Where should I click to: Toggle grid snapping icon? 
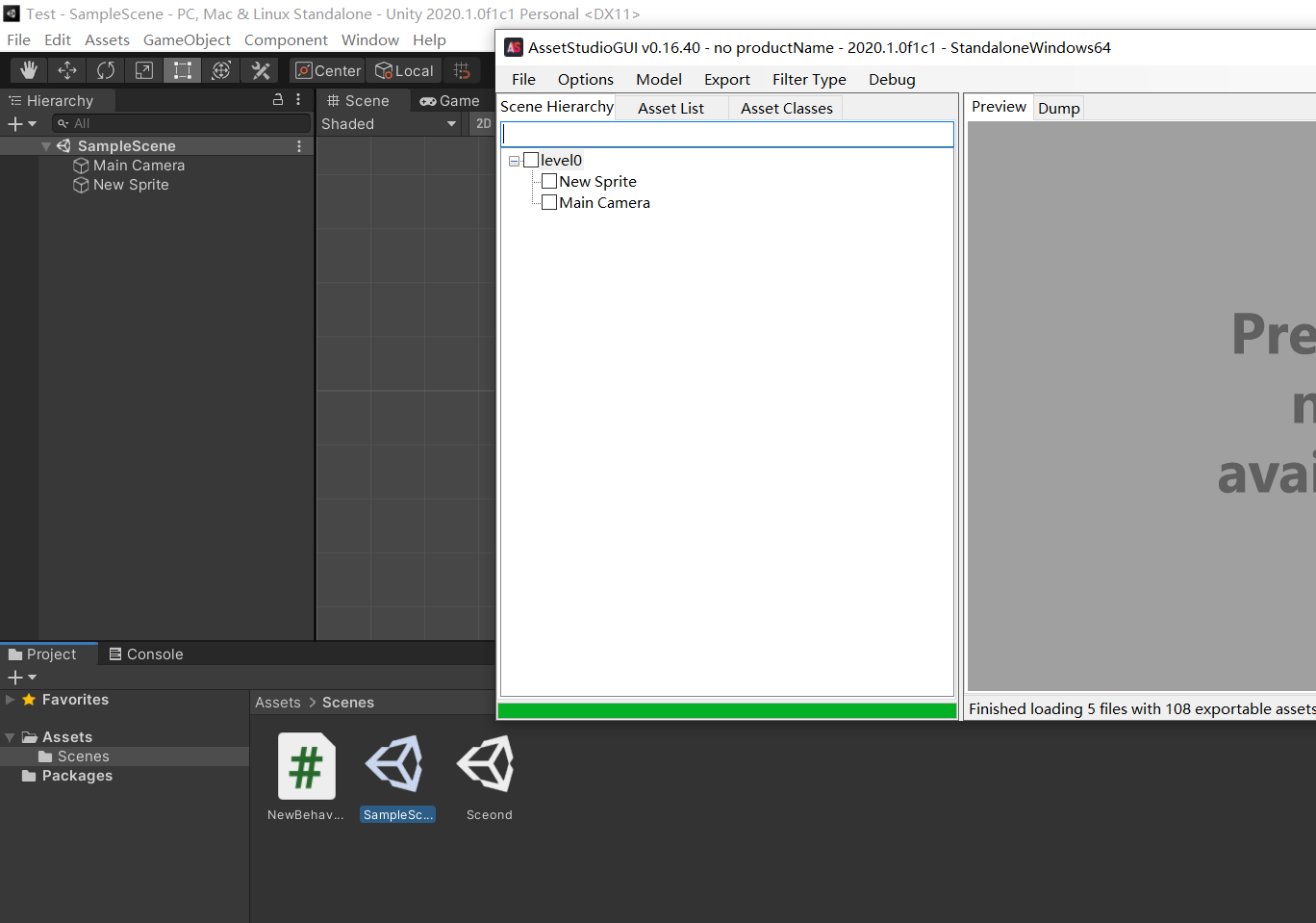point(462,70)
